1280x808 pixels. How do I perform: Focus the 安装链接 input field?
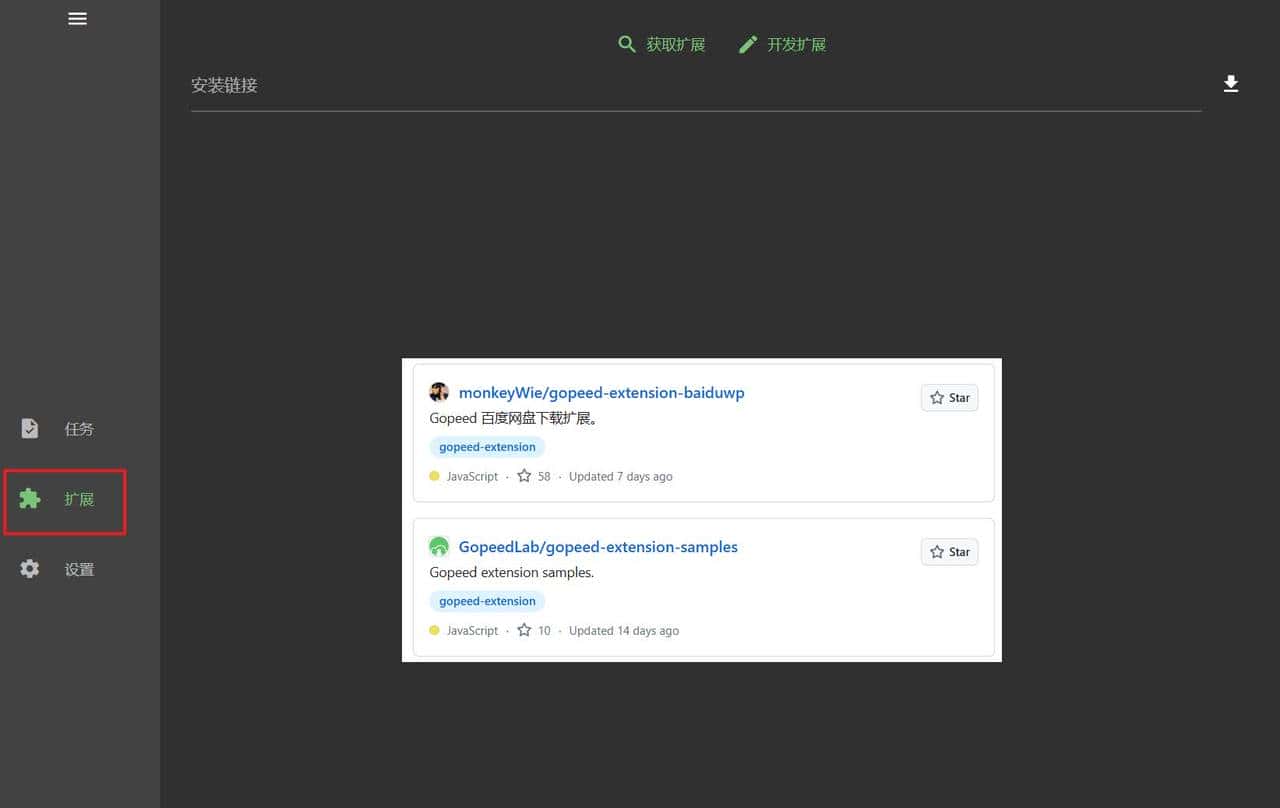pos(696,86)
